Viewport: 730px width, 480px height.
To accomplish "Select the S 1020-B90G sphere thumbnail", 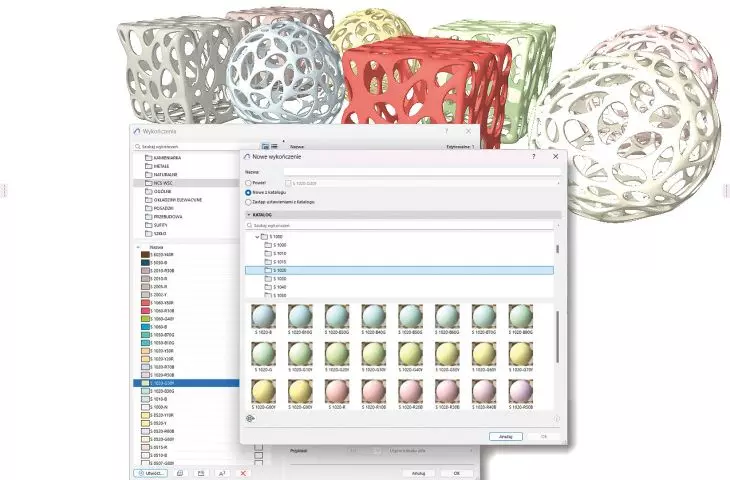I will pyautogui.click(x=520, y=319).
